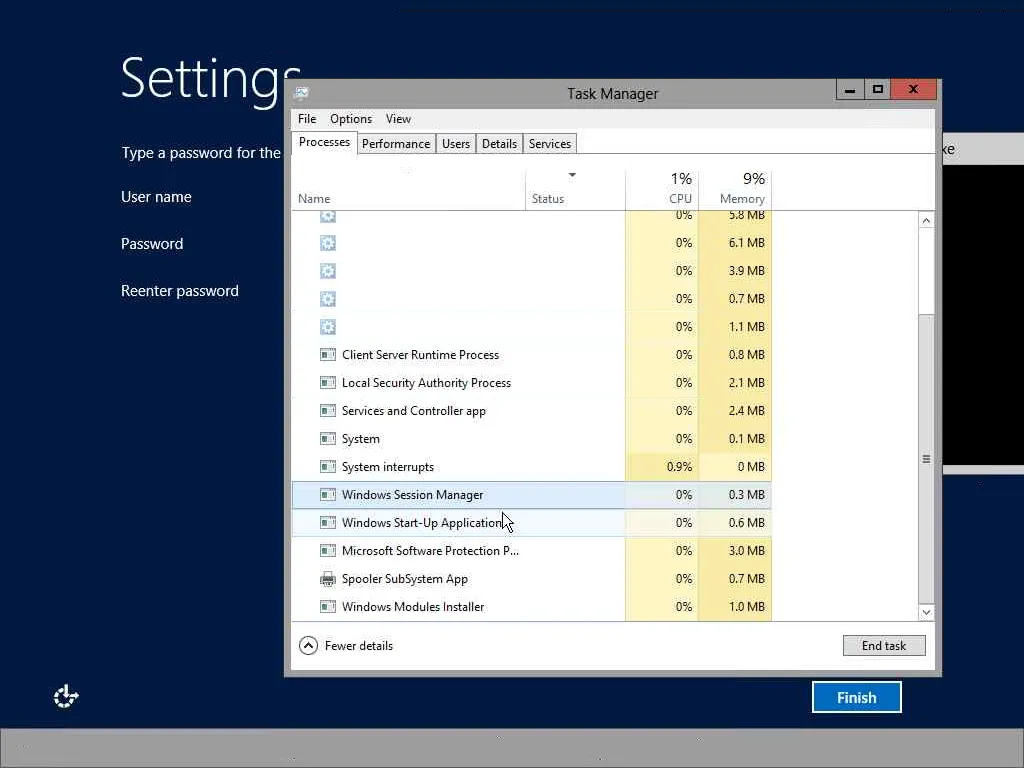Switch to the Details tab
The image size is (1024, 768).
[x=500, y=144]
